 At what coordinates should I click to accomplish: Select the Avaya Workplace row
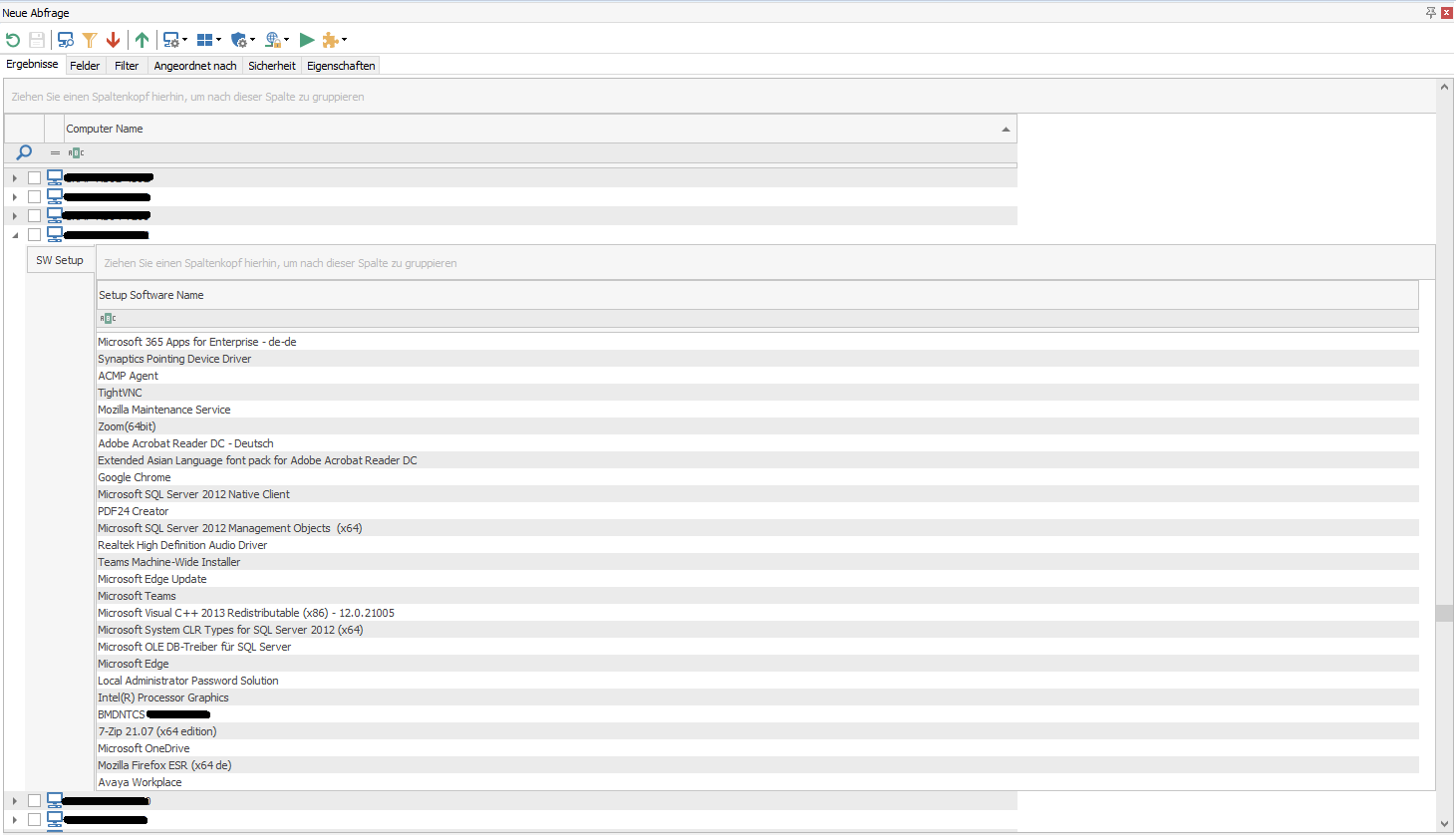pos(757,782)
